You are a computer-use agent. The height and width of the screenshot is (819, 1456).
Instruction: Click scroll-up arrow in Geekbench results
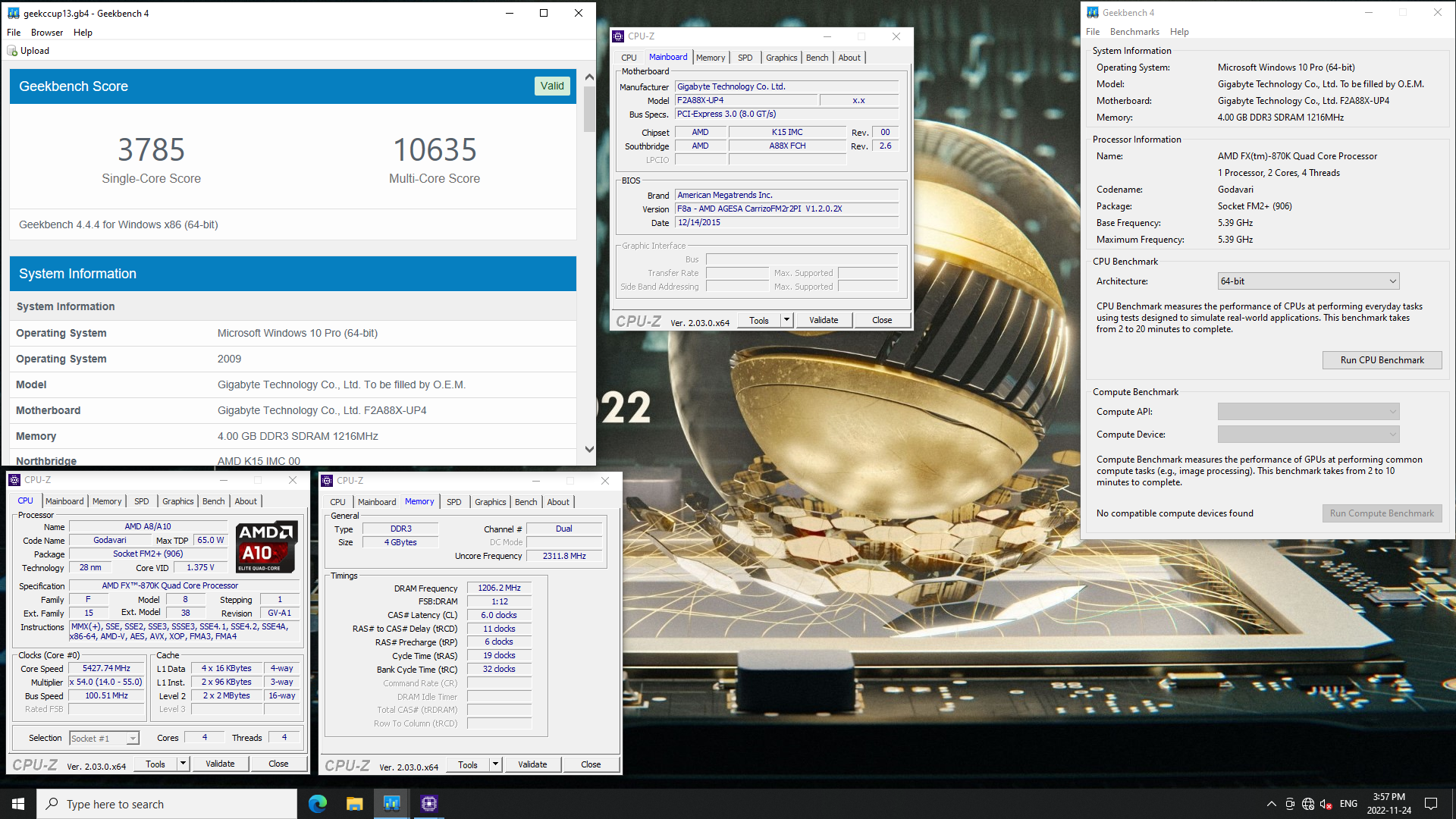coord(589,77)
